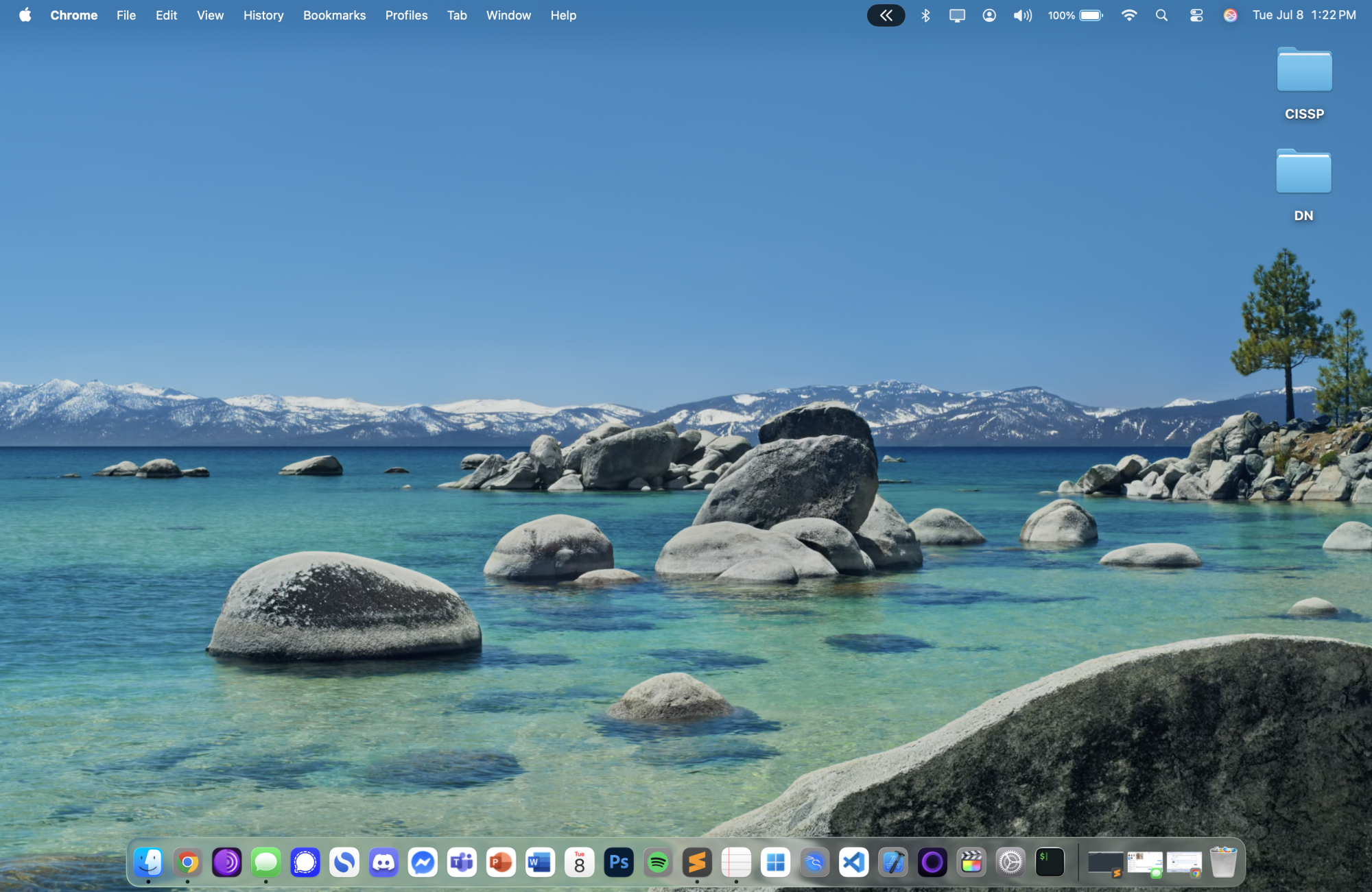Open Wi-Fi status in menu bar
The width and height of the screenshot is (1372, 892).
point(1128,15)
